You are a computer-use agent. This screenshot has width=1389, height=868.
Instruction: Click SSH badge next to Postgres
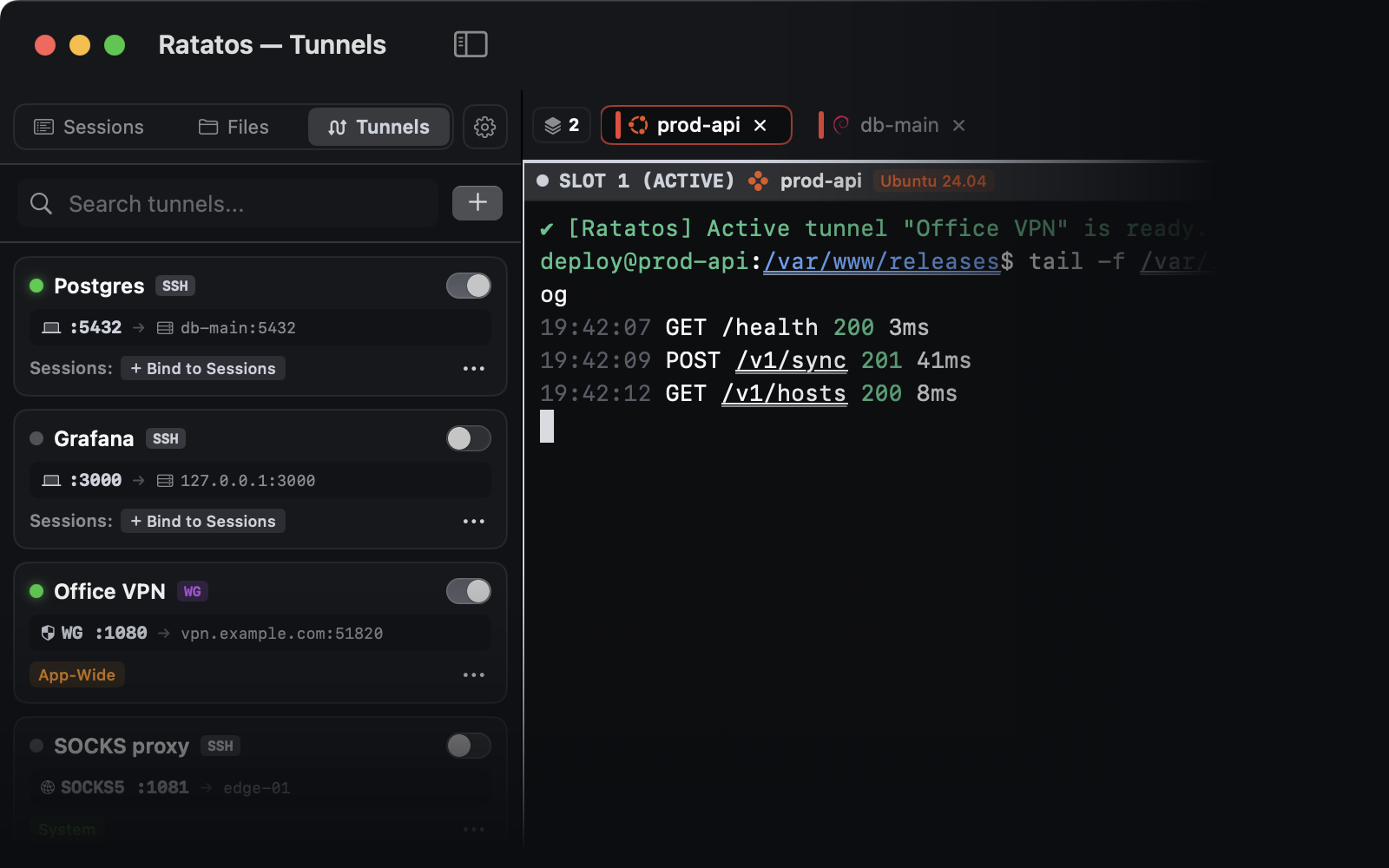[x=175, y=286]
